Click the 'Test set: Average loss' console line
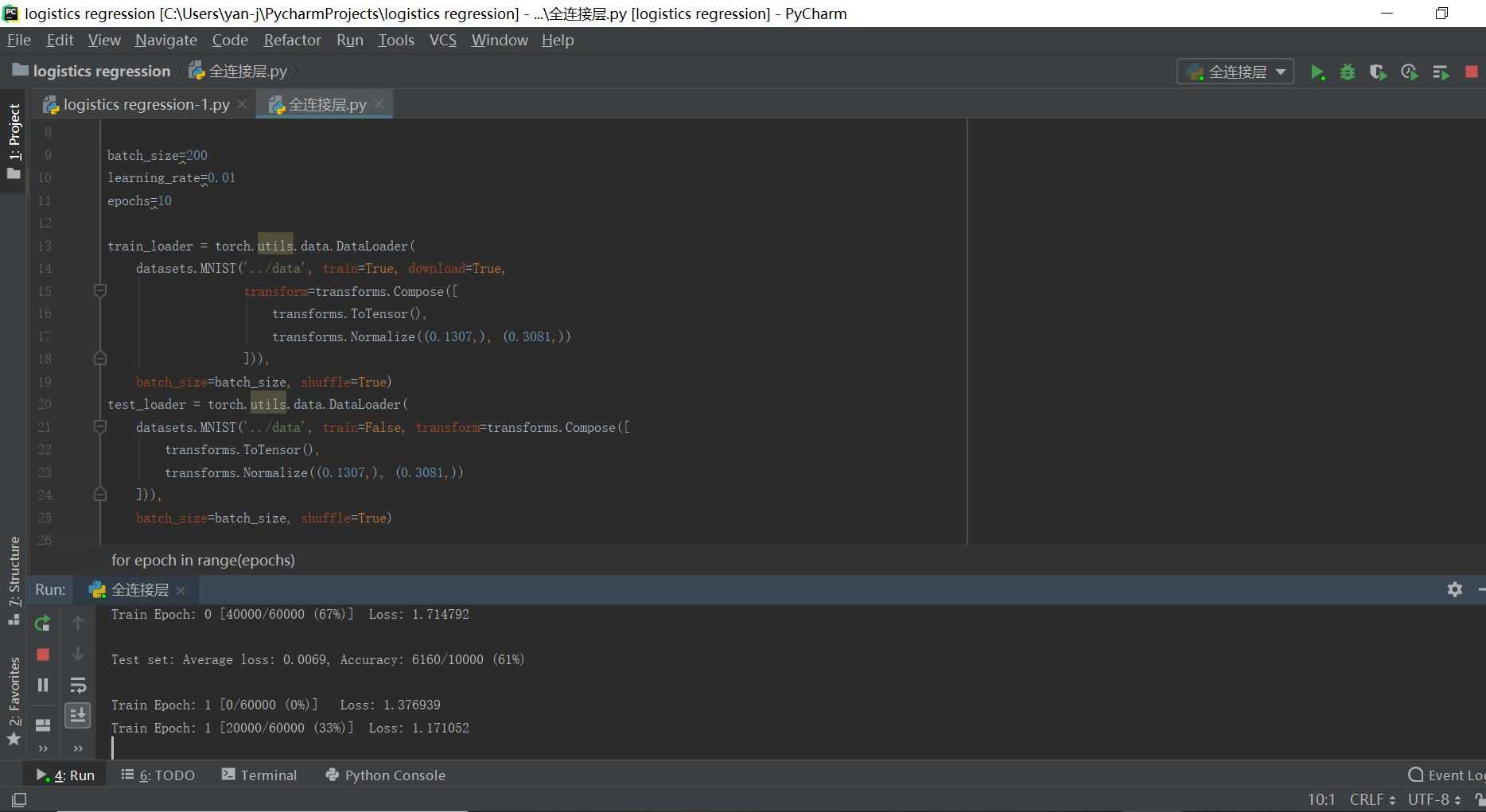 tap(318, 659)
